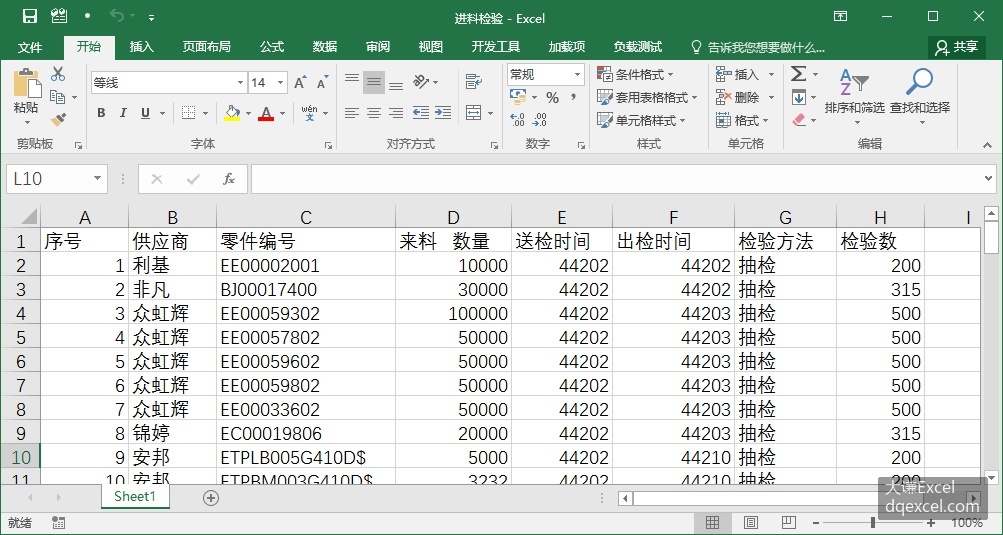Increase decimal places icon

coord(517,120)
